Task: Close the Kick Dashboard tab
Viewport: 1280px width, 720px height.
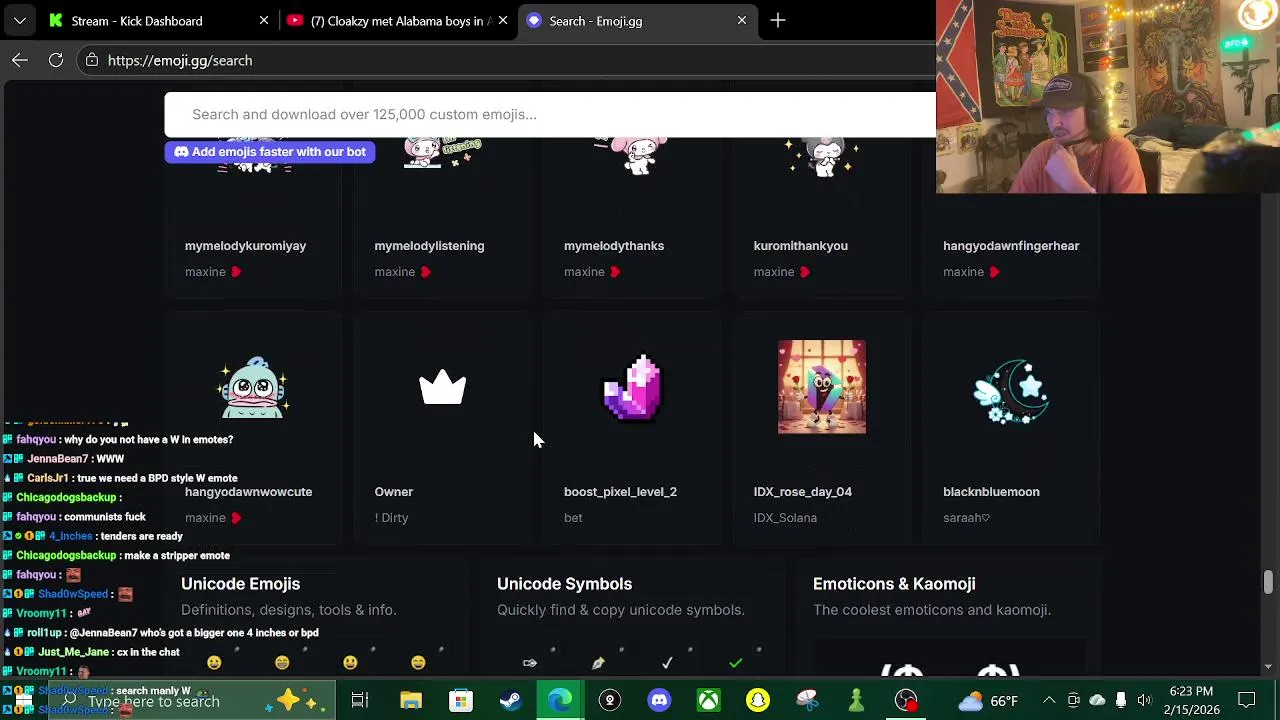Action: 264,20
